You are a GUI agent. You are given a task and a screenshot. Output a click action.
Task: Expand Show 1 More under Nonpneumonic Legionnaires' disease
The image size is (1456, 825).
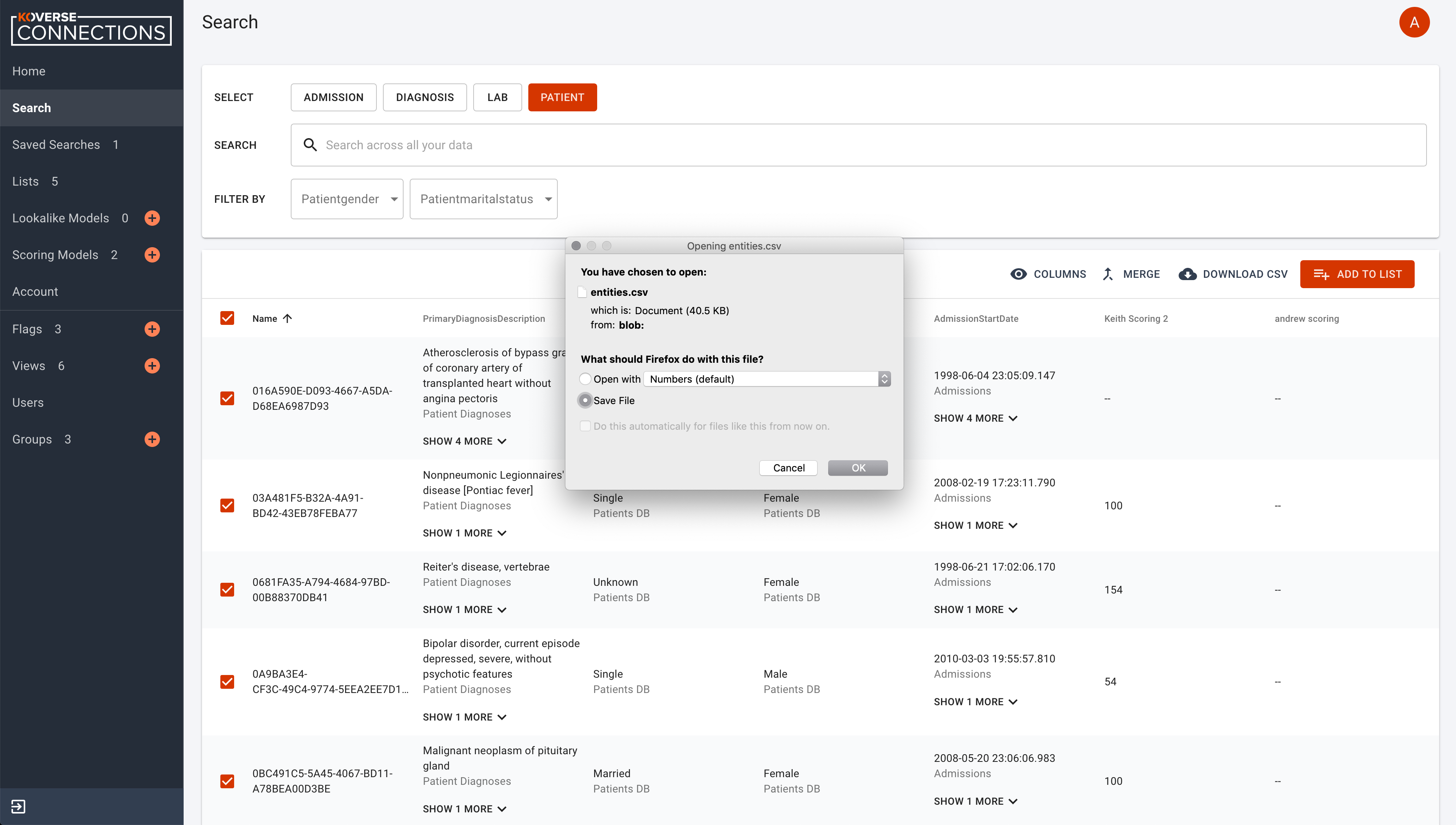click(x=464, y=533)
